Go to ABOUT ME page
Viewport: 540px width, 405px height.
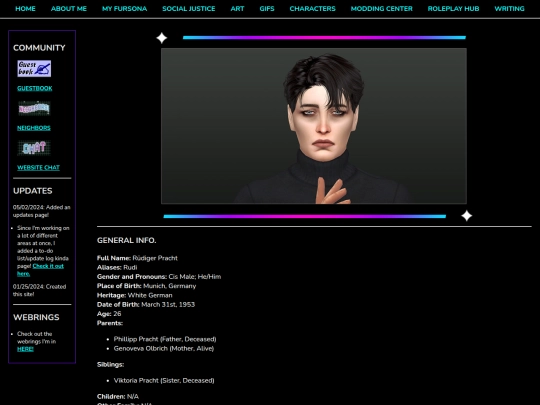69,9
